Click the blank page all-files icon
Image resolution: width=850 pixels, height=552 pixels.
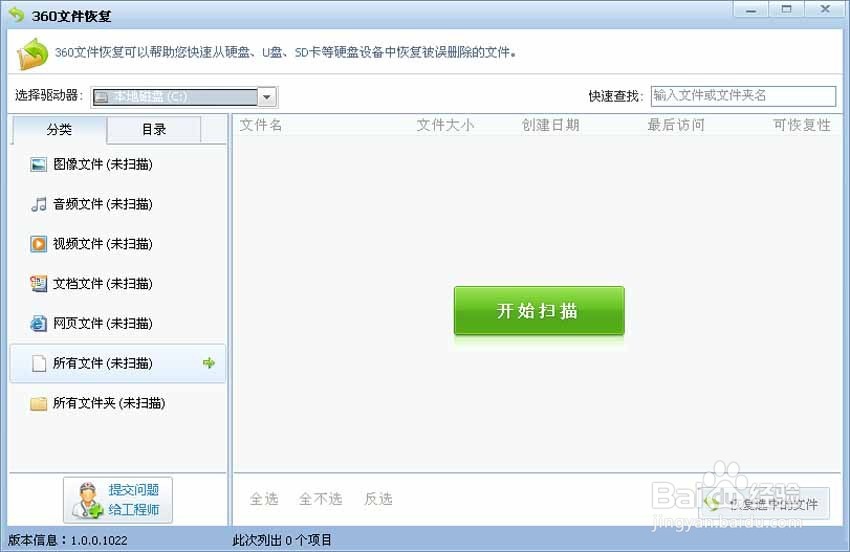[x=38, y=363]
